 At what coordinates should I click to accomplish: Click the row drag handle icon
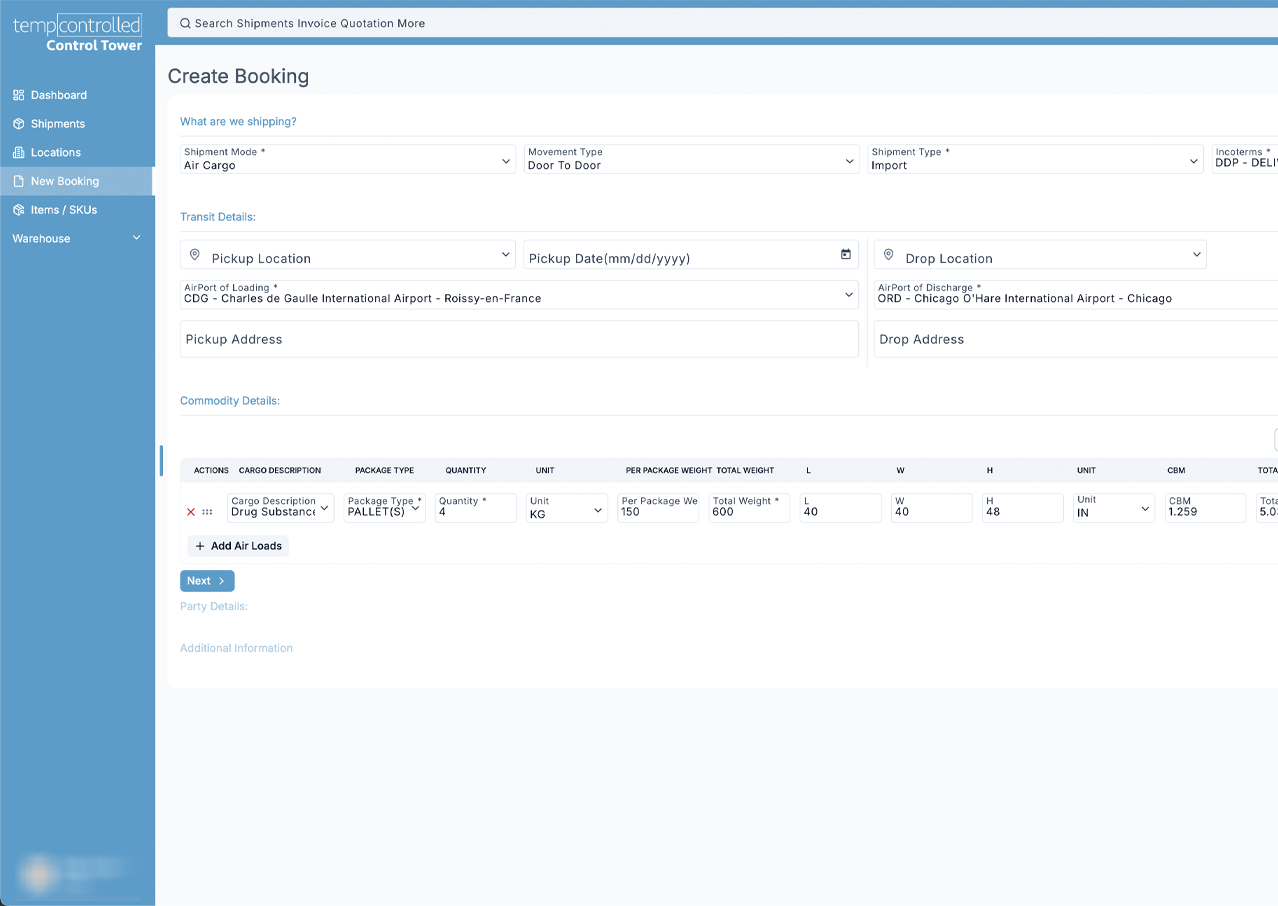(x=207, y=512)
